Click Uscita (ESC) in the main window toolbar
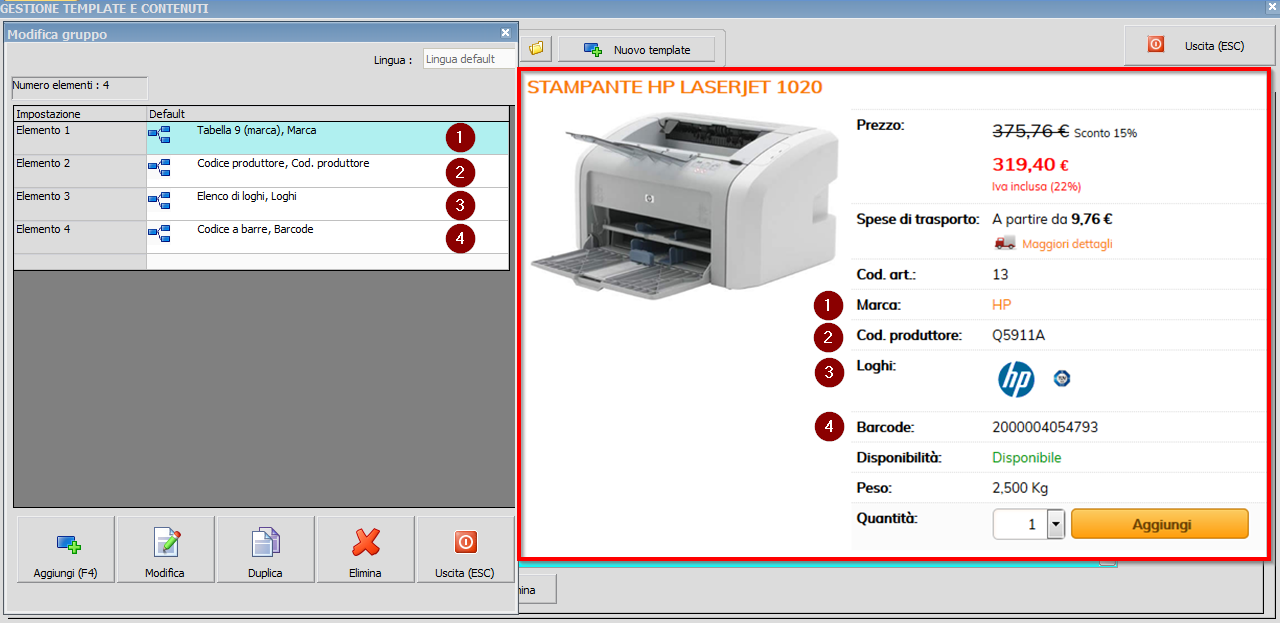This screenshot has width=1280, height=623. (1198, 45)
